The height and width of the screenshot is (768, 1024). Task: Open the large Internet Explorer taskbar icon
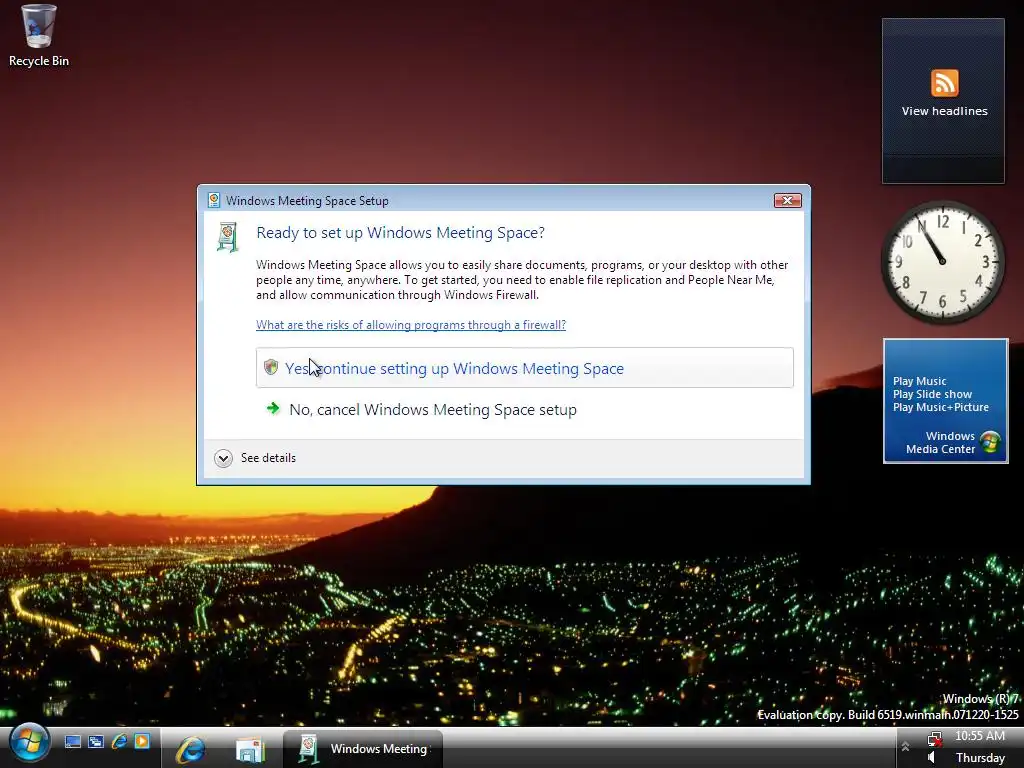[191, 749]
